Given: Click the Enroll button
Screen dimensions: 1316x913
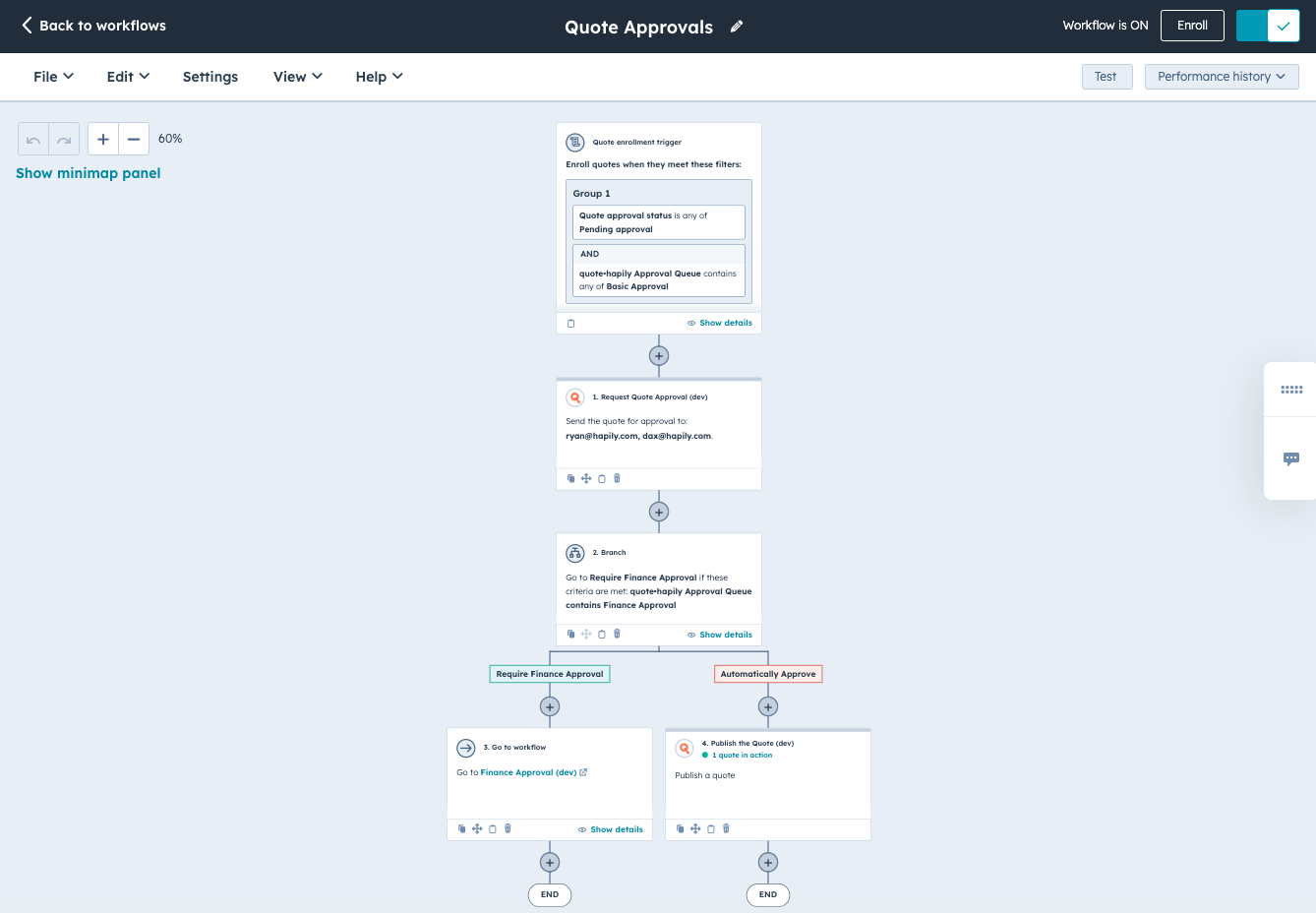Looking at the screenshot, I should 1192,26.
